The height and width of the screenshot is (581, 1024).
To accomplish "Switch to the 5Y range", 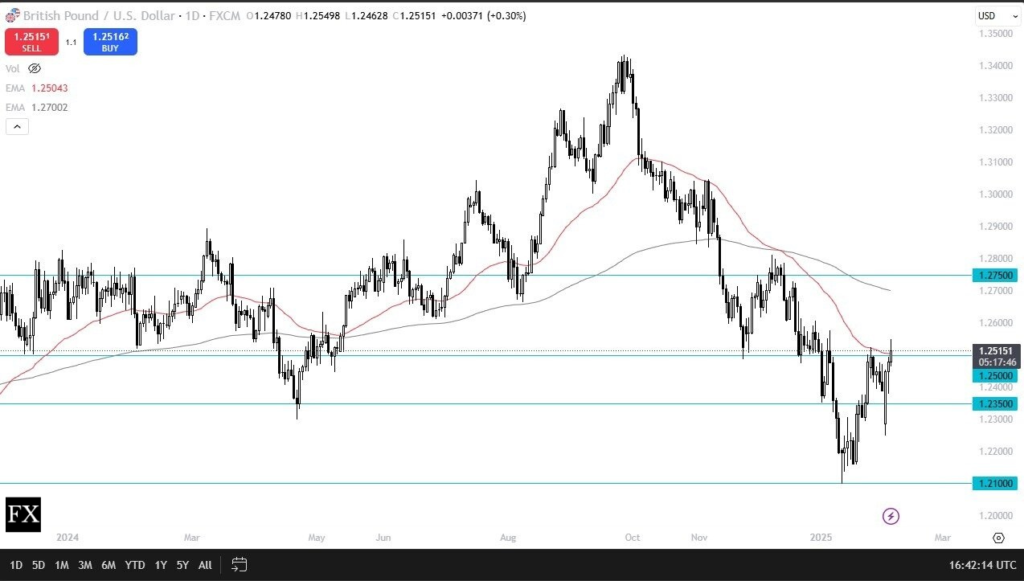I will [x=182, y=565].
